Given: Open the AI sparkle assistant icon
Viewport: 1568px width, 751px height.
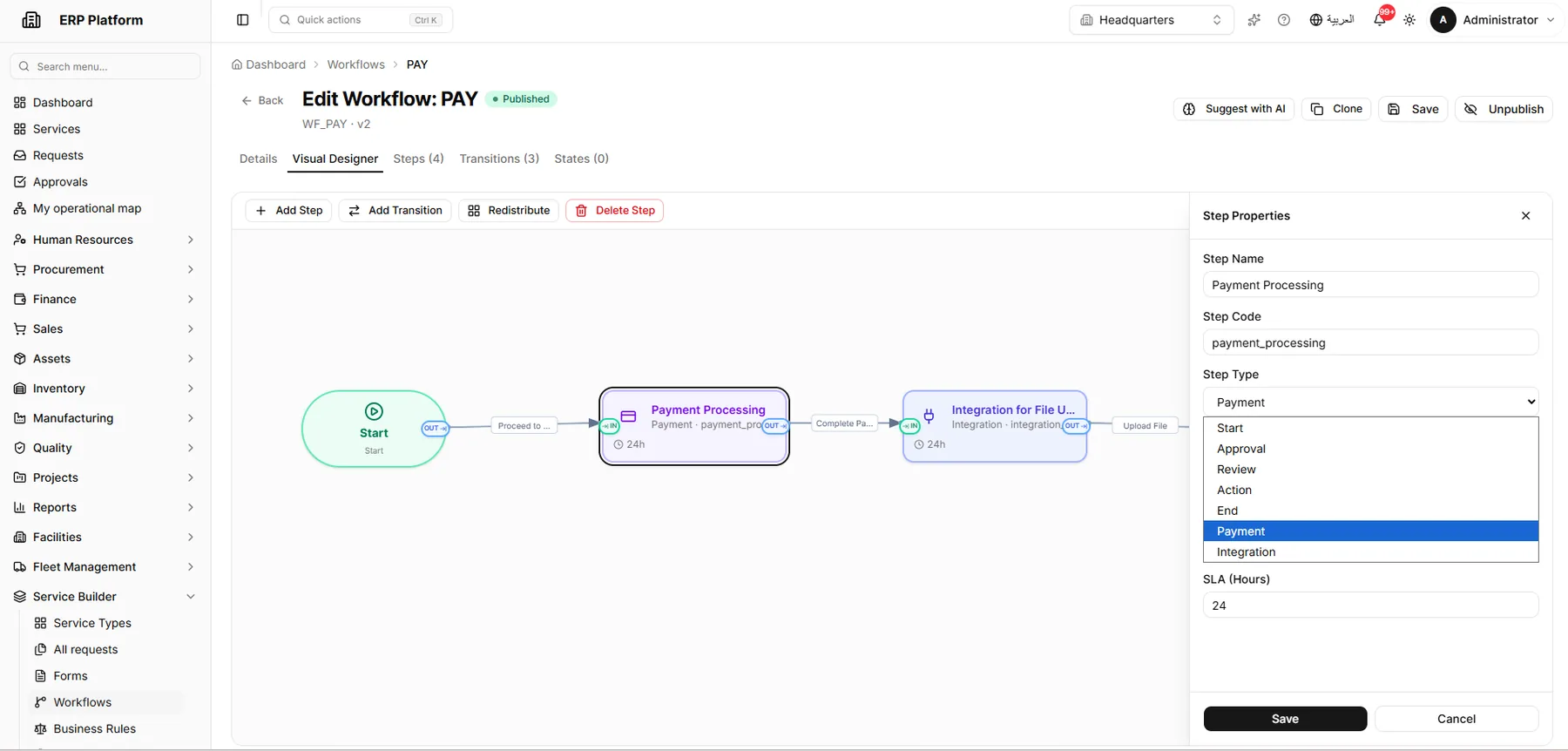Looking at the screenshot, I should tap(1254, 20).
